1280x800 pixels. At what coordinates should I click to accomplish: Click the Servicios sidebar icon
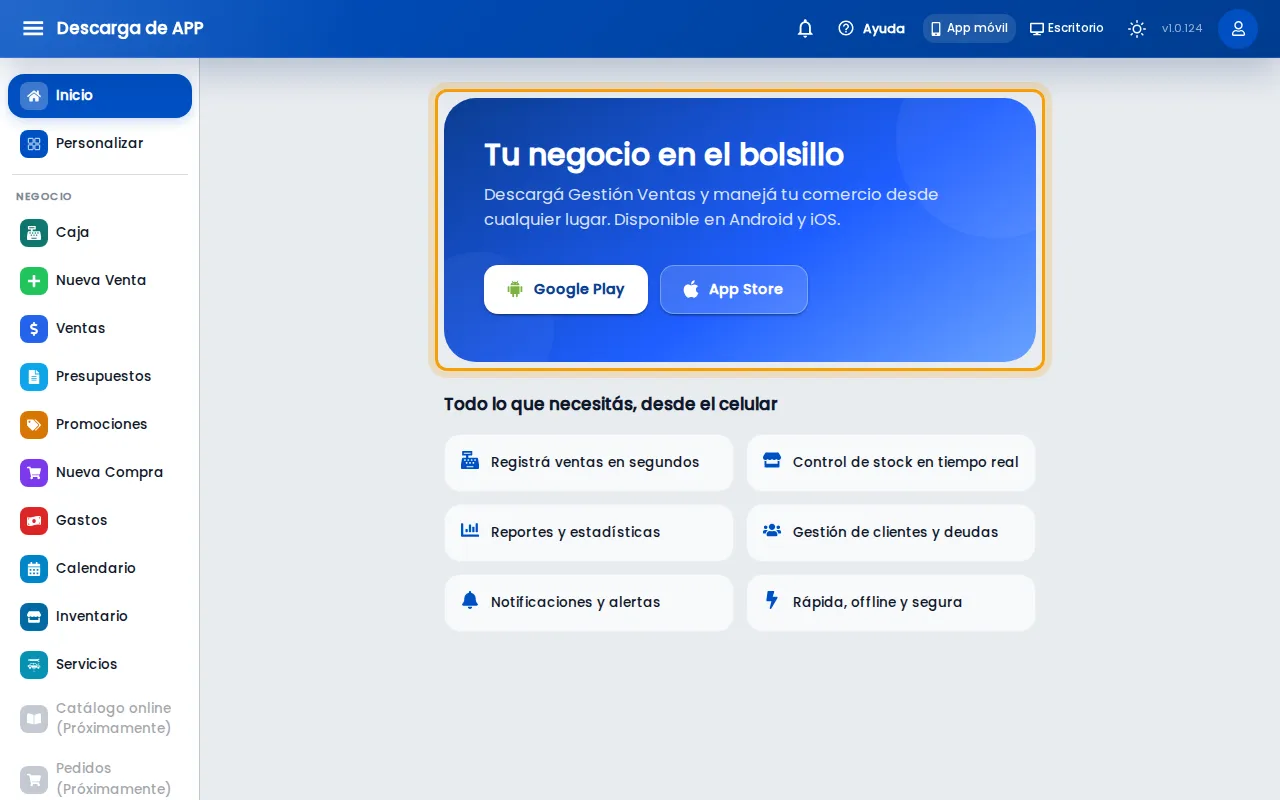(34, 665)
